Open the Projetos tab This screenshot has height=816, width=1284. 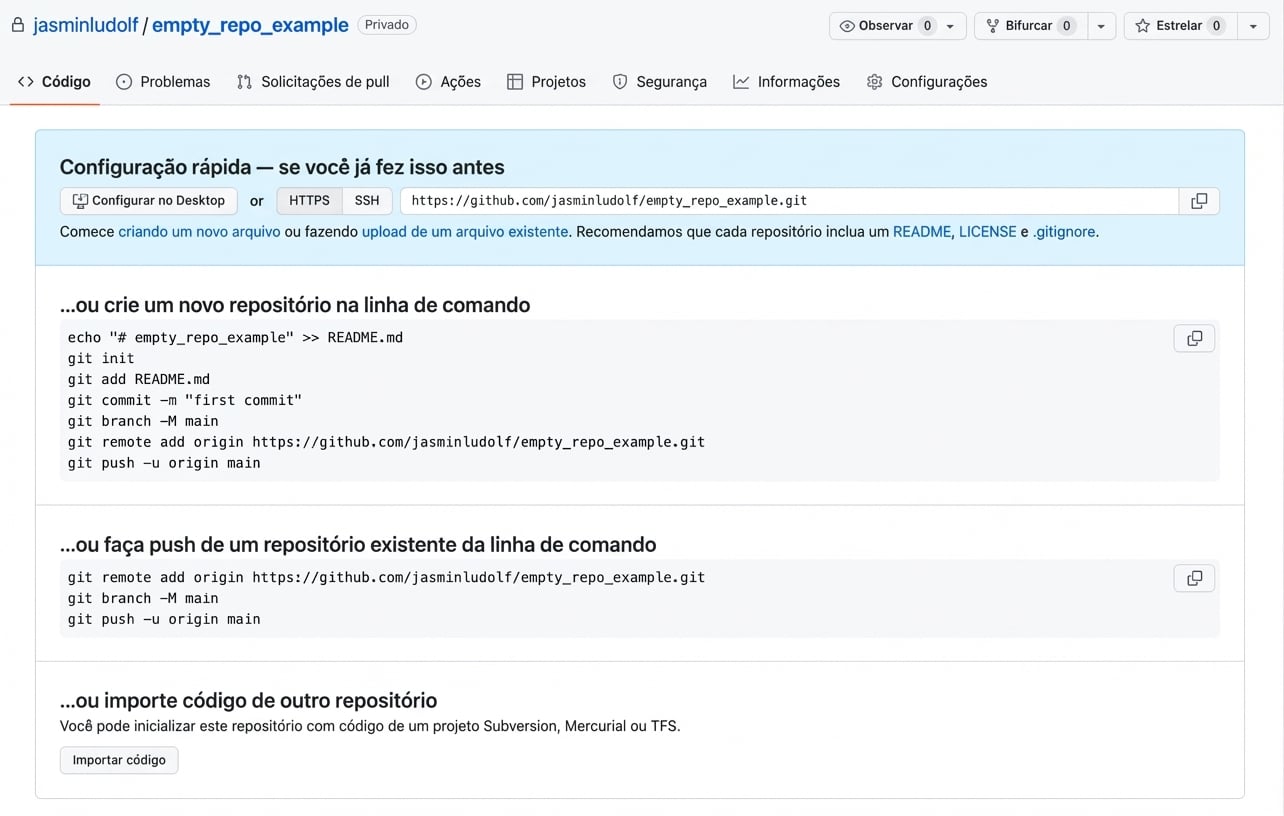point(546,82)
